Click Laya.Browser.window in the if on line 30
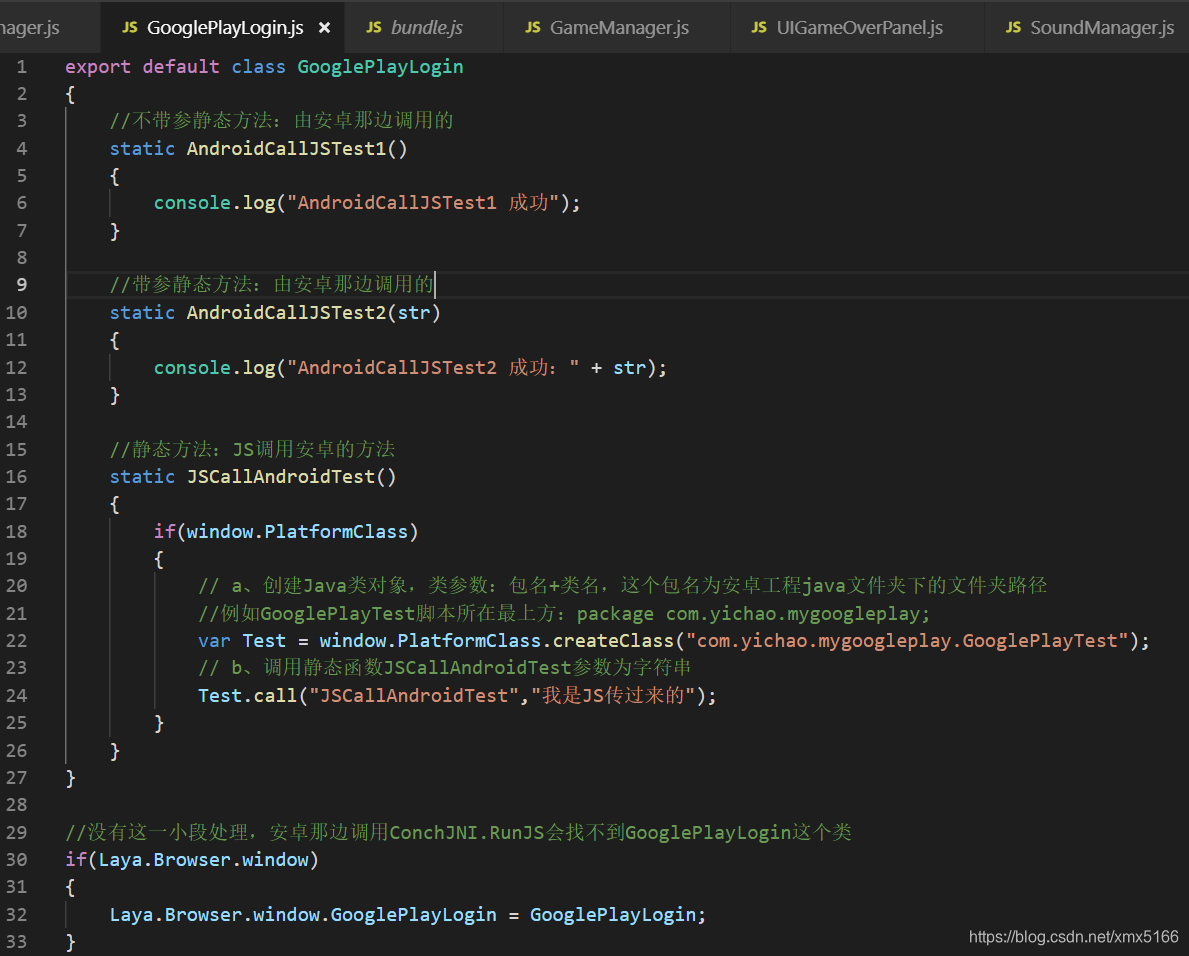The width and height of the screenshot is (1189, 956). pos(203,860)
